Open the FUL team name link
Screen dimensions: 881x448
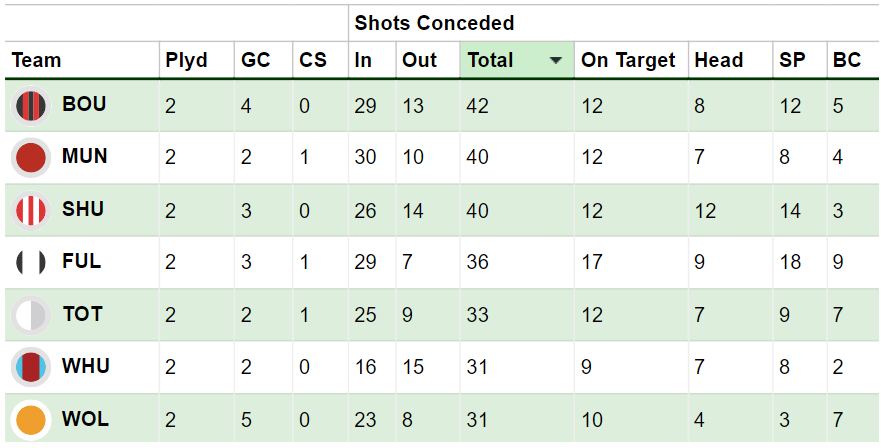pos(81,261)
